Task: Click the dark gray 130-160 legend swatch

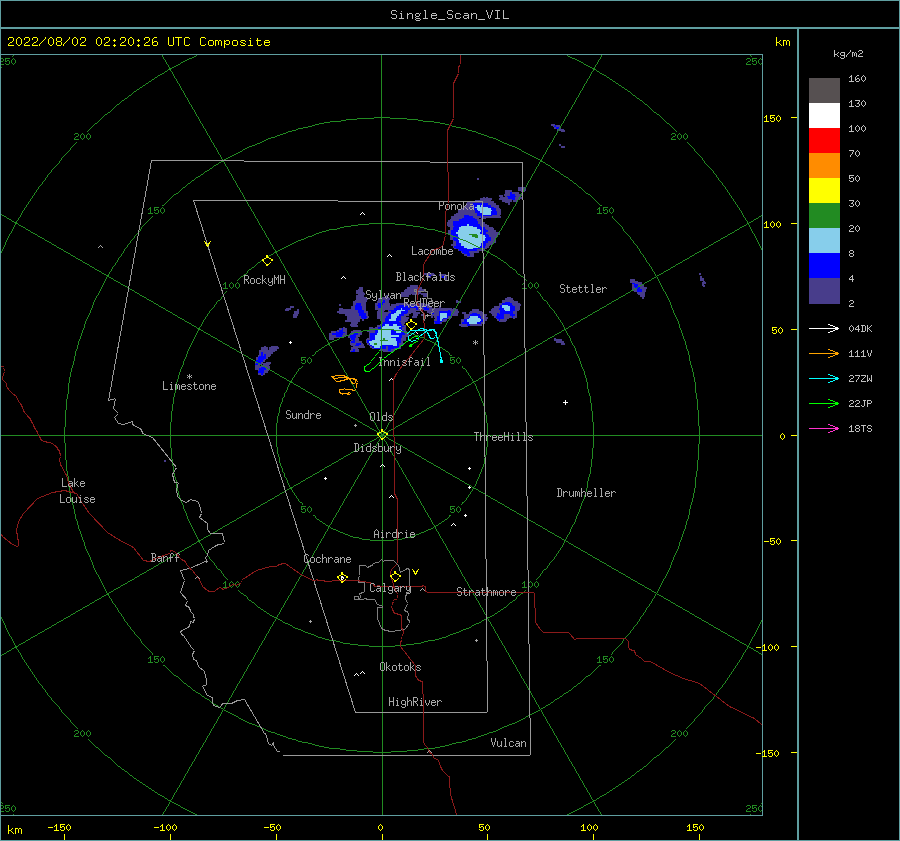Action: [824, 90]
